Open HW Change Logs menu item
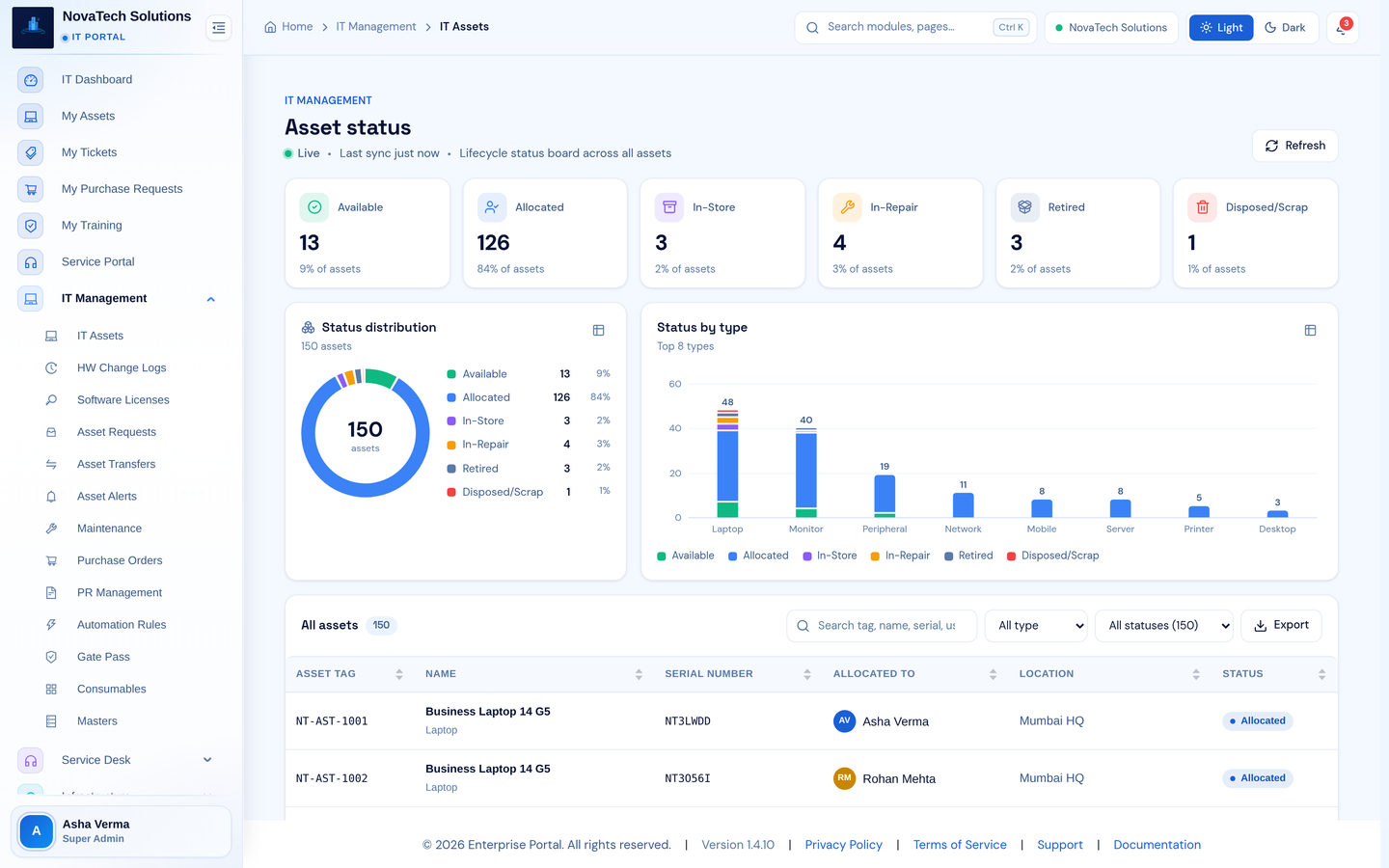Viewport: 1389px width, 868px height. point(122,368)
